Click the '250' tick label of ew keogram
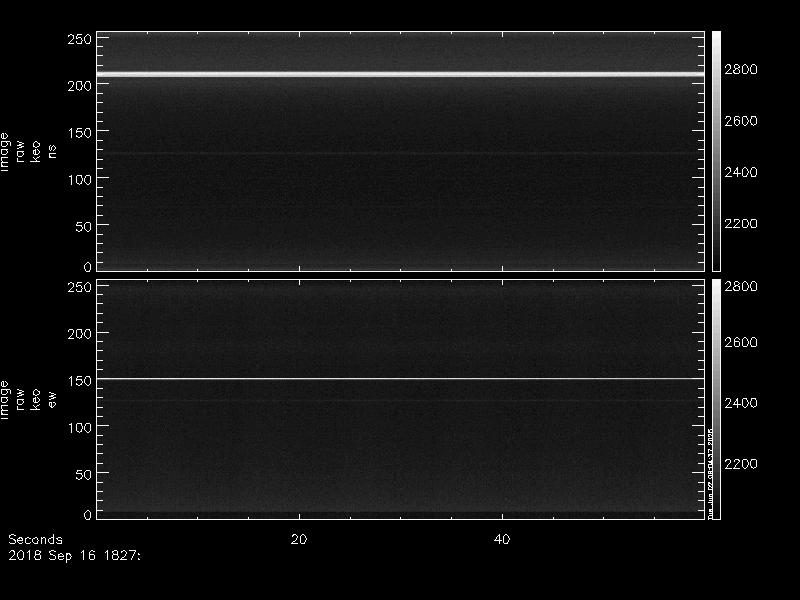 click(x=80, y=287)
